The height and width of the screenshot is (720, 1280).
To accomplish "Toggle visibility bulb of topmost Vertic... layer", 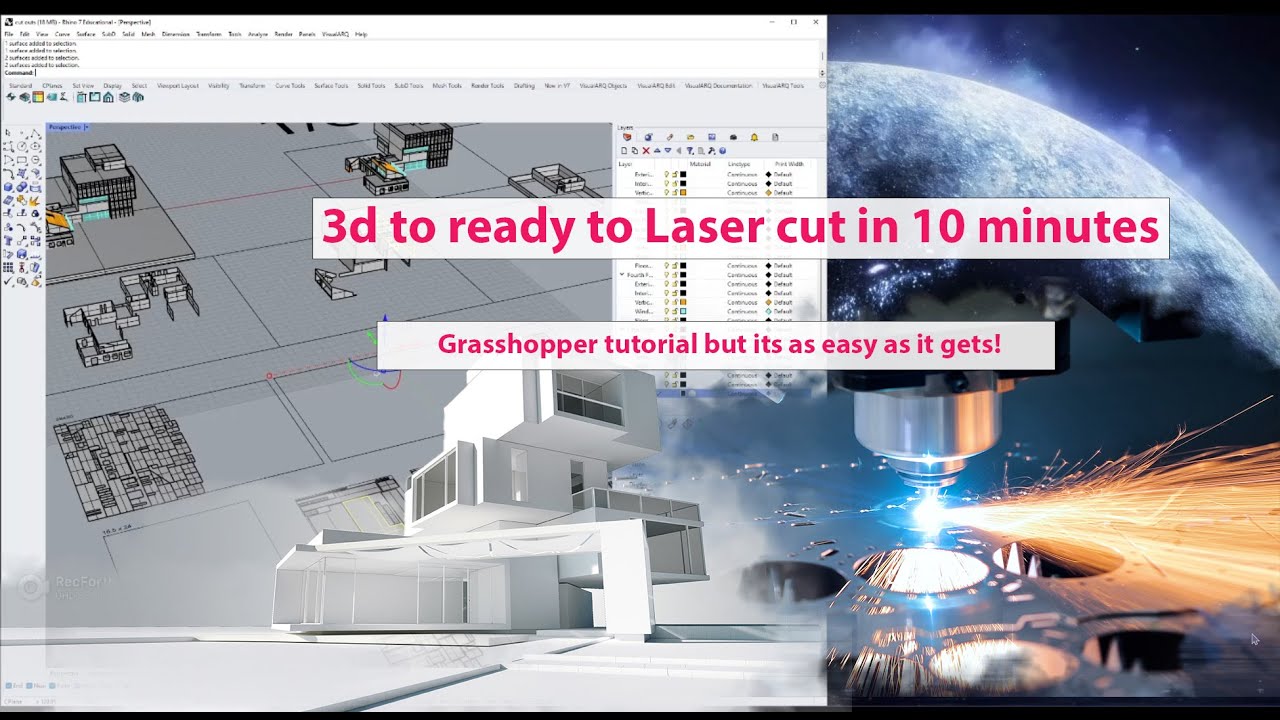I will click(667, 193).
